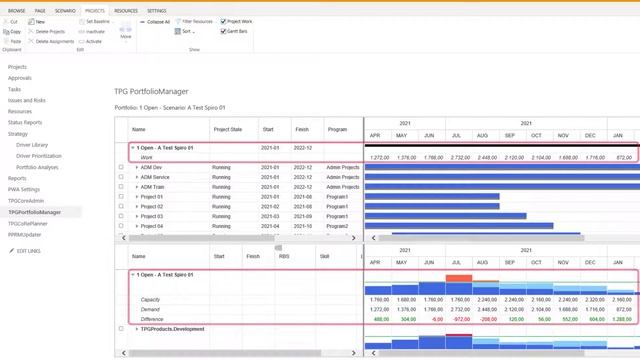Click the Project 04 Gantt bar
The height and width of the screenshot is (360, 640).
click(x=459, y=226)
